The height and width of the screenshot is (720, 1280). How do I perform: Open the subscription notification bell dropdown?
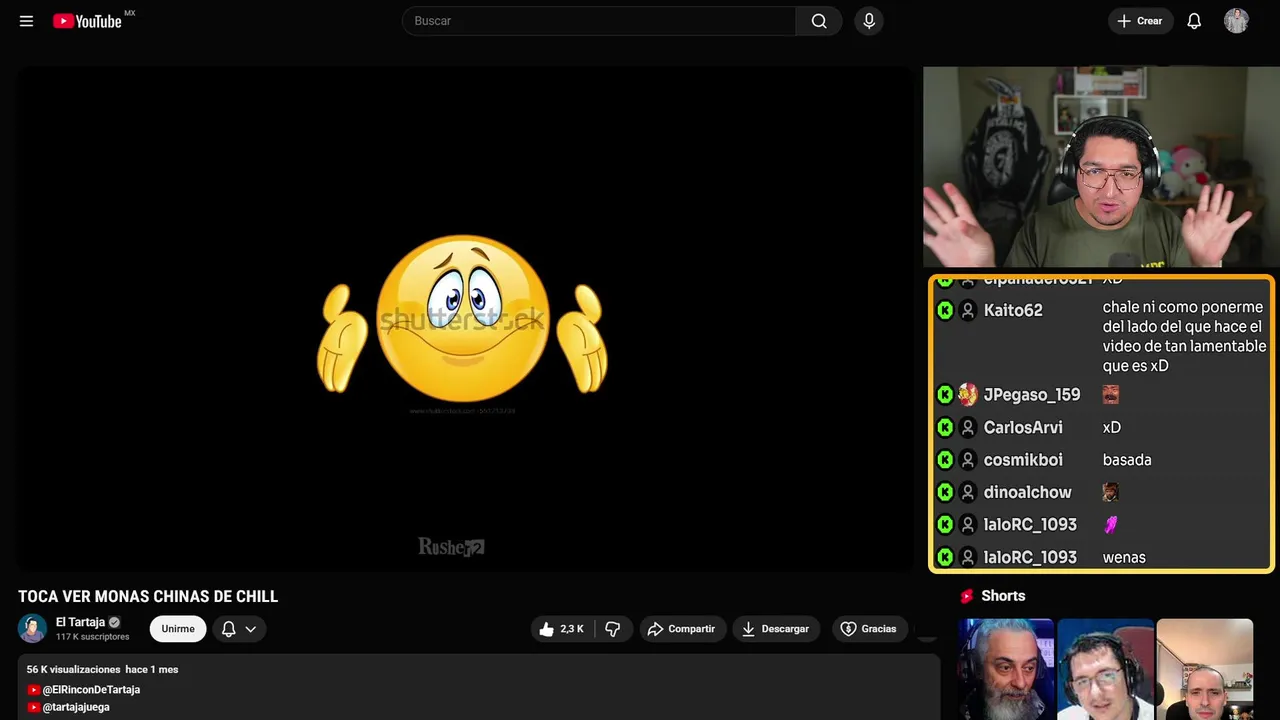[x=238, y=629]
